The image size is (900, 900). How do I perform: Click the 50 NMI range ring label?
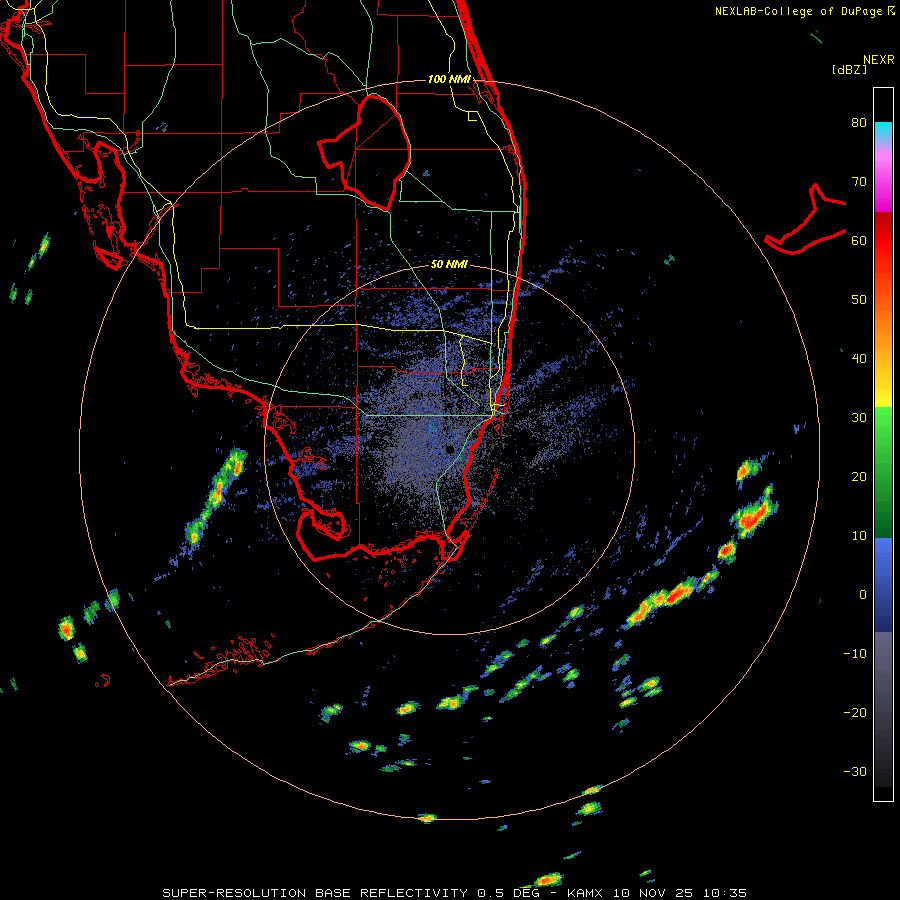[x=449, y=265]
